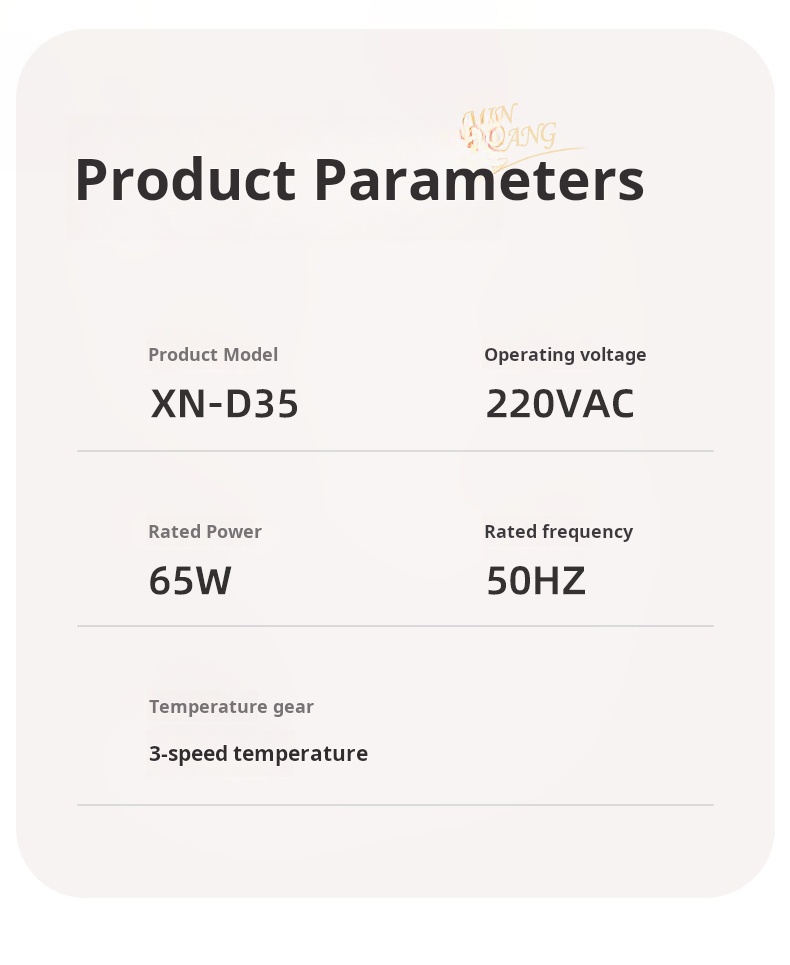
Task: Select the Operating voltage label
Action: click(x=565, y=355)
